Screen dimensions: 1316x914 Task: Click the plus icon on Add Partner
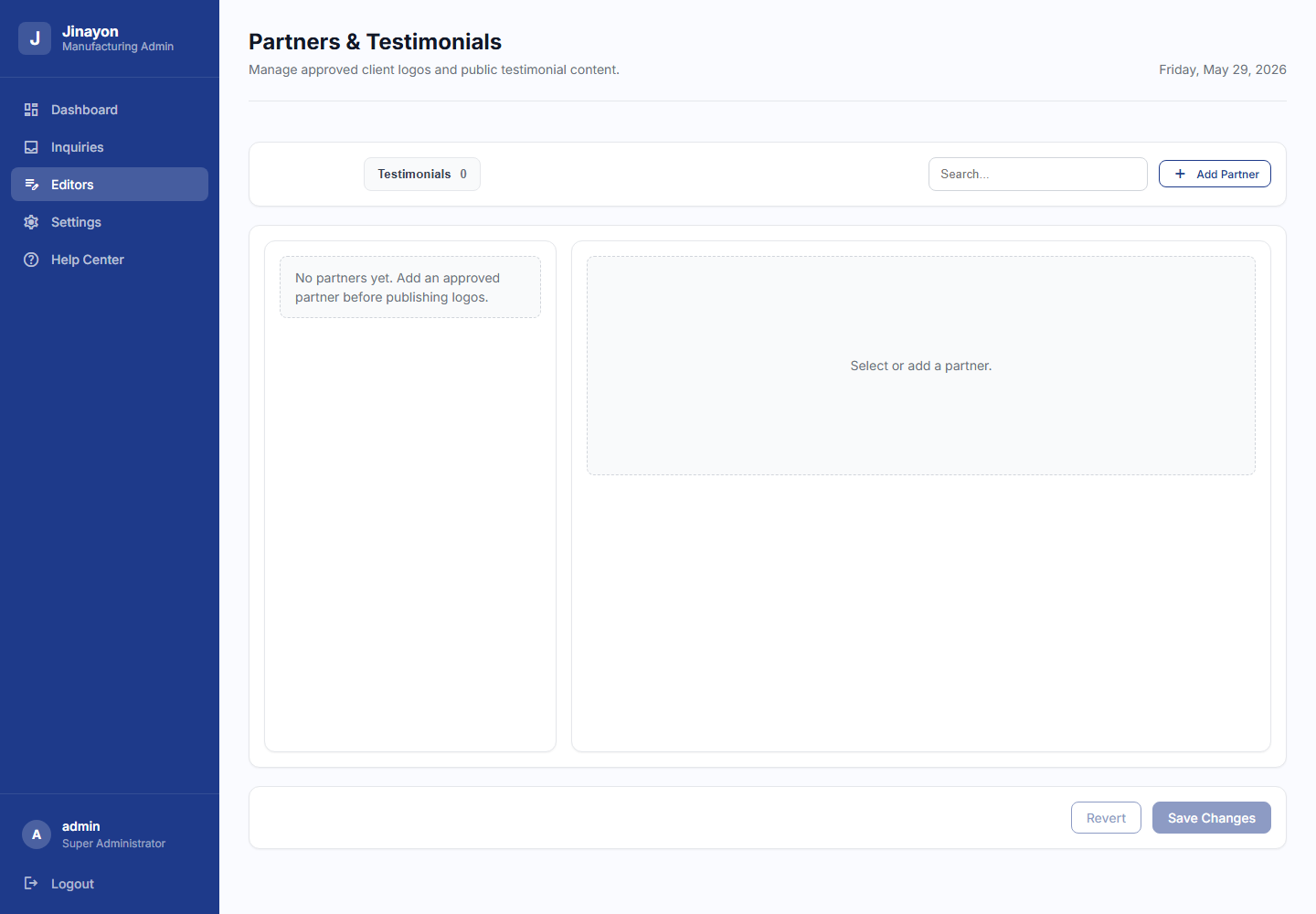[x=1180, y=174]
